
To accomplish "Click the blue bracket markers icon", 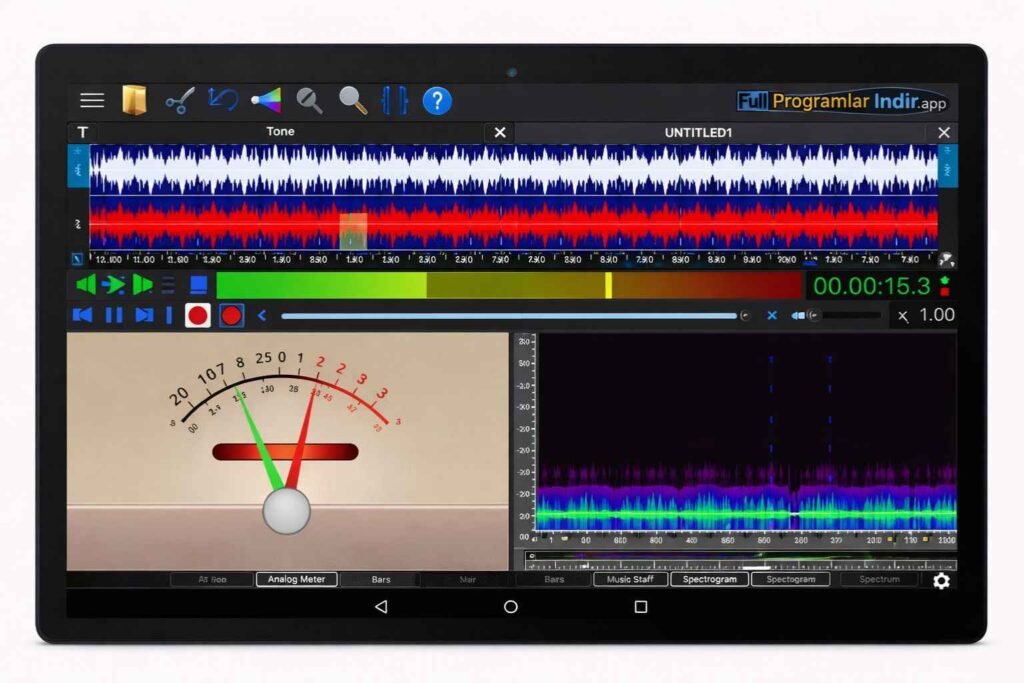I will pos(395,100).
